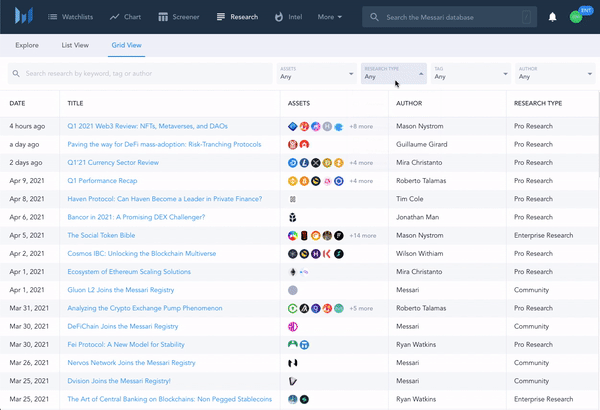Screen dimensions: 600x410
Task: Open Analyzing the Crypto Exchange Pump Phenomenon
Action: pyautogui.click(x=145, y=308)
